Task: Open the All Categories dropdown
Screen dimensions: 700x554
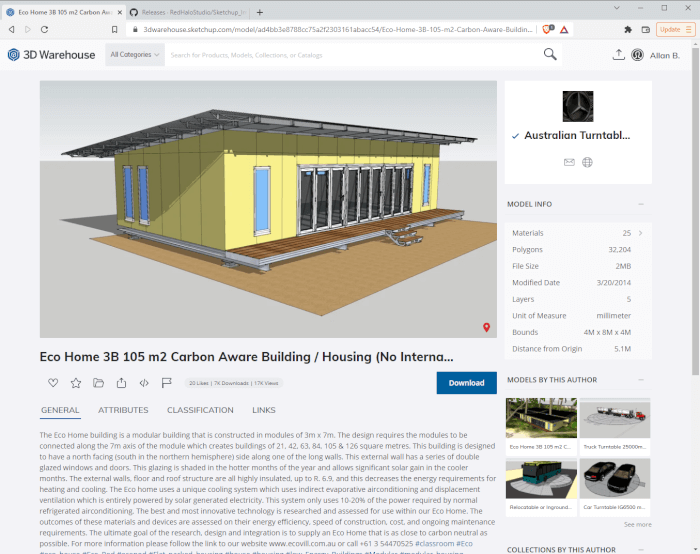Action: click(135, 54)
